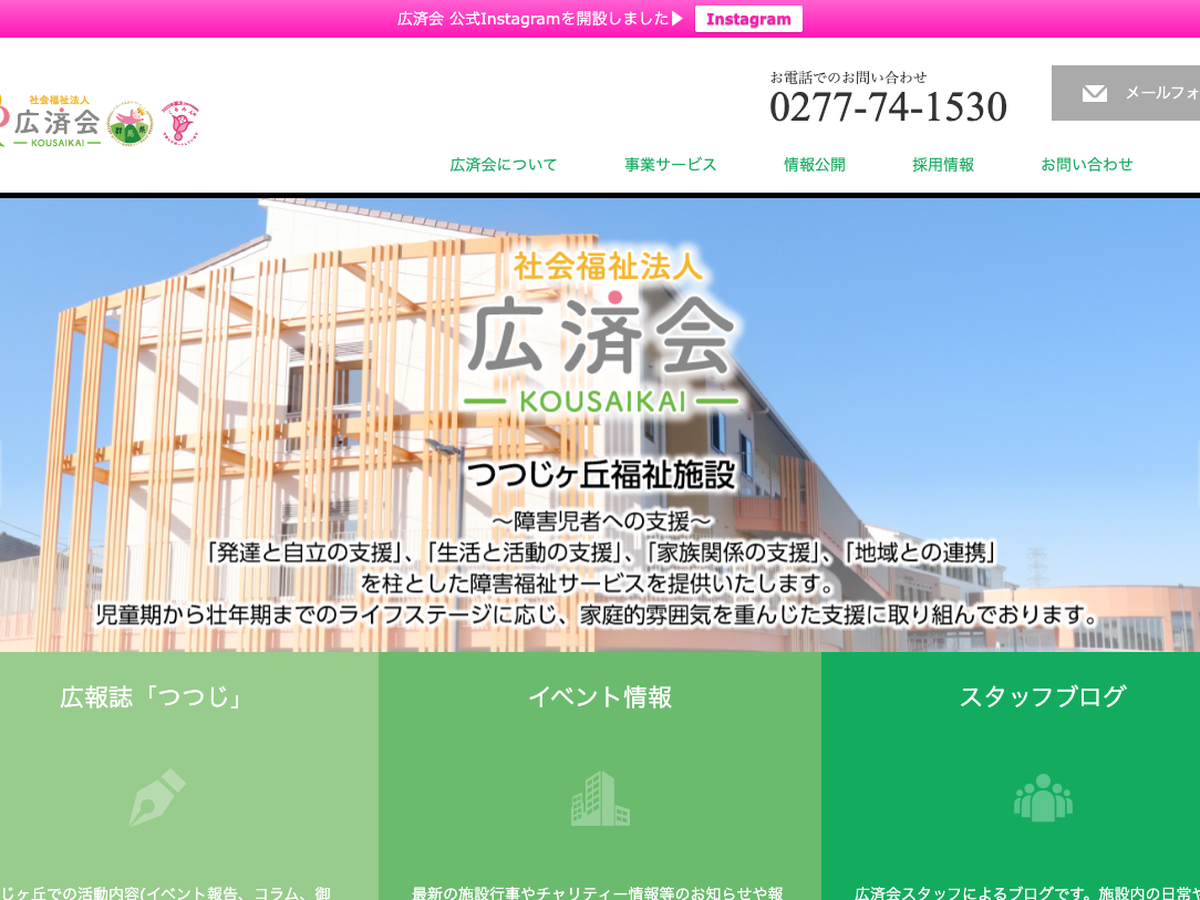Navigate to お問い合わせ in the top menu
The height and width of the screenshot is (900, 1200).
(x=1086, y=165)
